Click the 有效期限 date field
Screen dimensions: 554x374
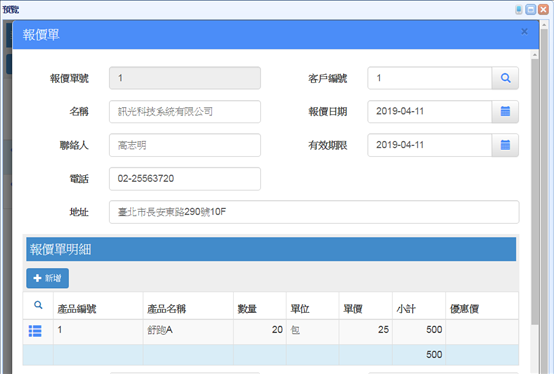click(430, 145)
